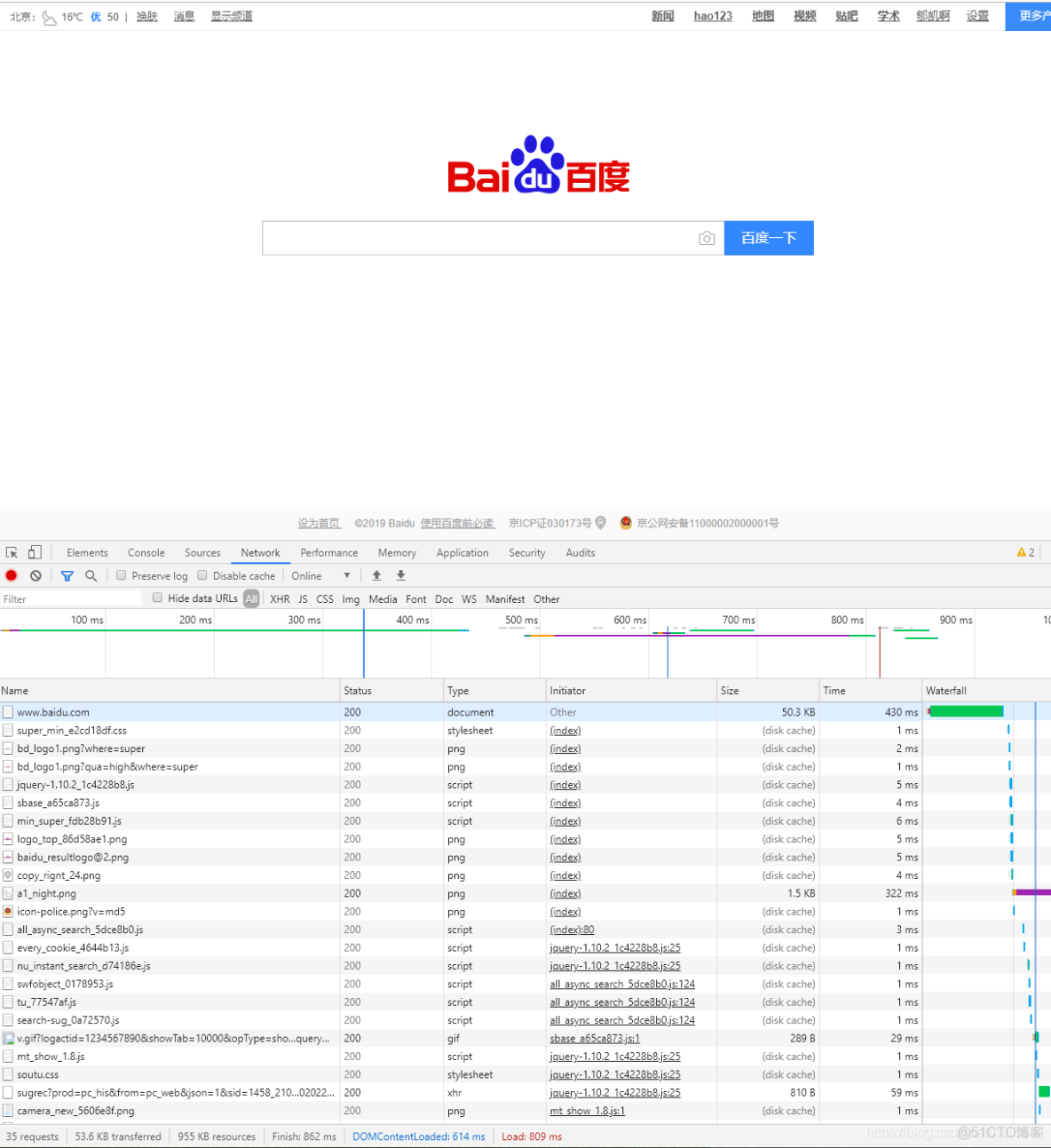The image size is (1051, 1148).
Task: Enable the Preserve log checkbox
Action: pyautogui.click(x=121, y=575)
